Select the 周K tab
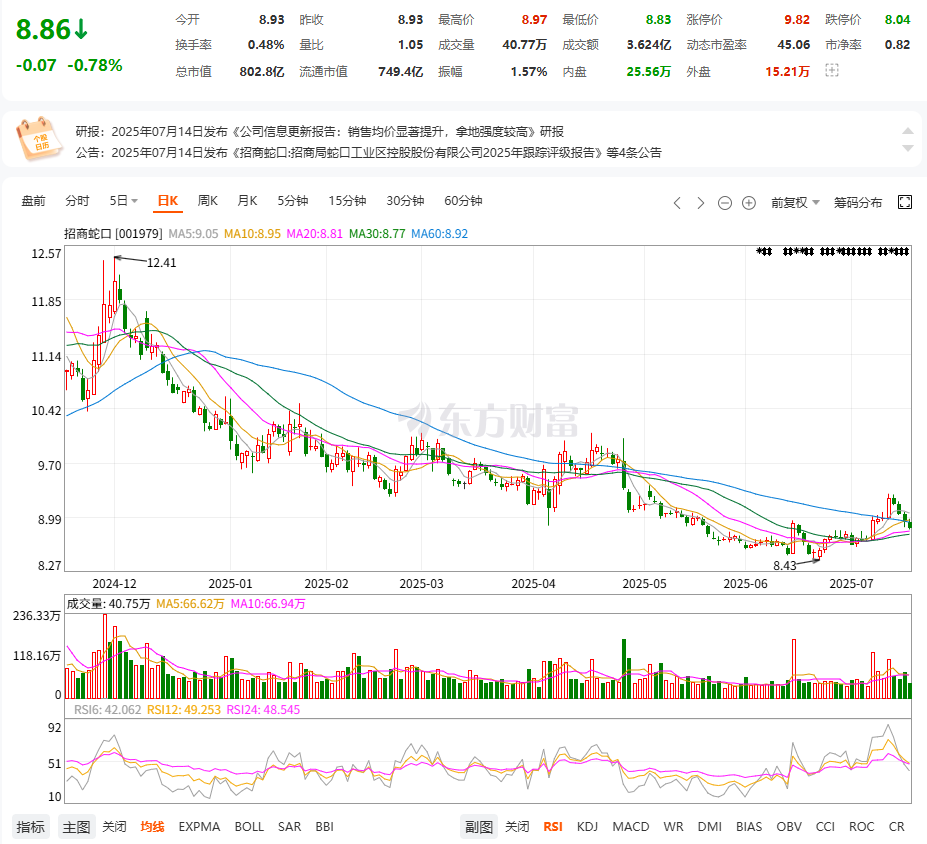This screenshot has height=844, width=927. [x=208, y=201]
